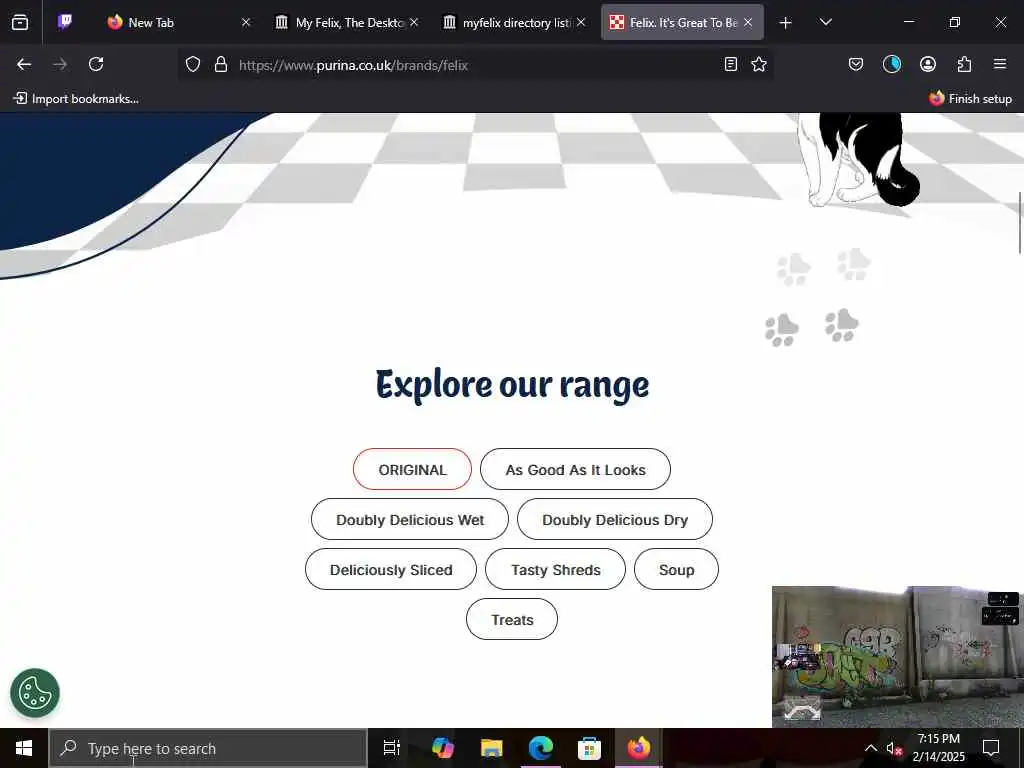Open the Windows Start menu

tap(24, 748)
